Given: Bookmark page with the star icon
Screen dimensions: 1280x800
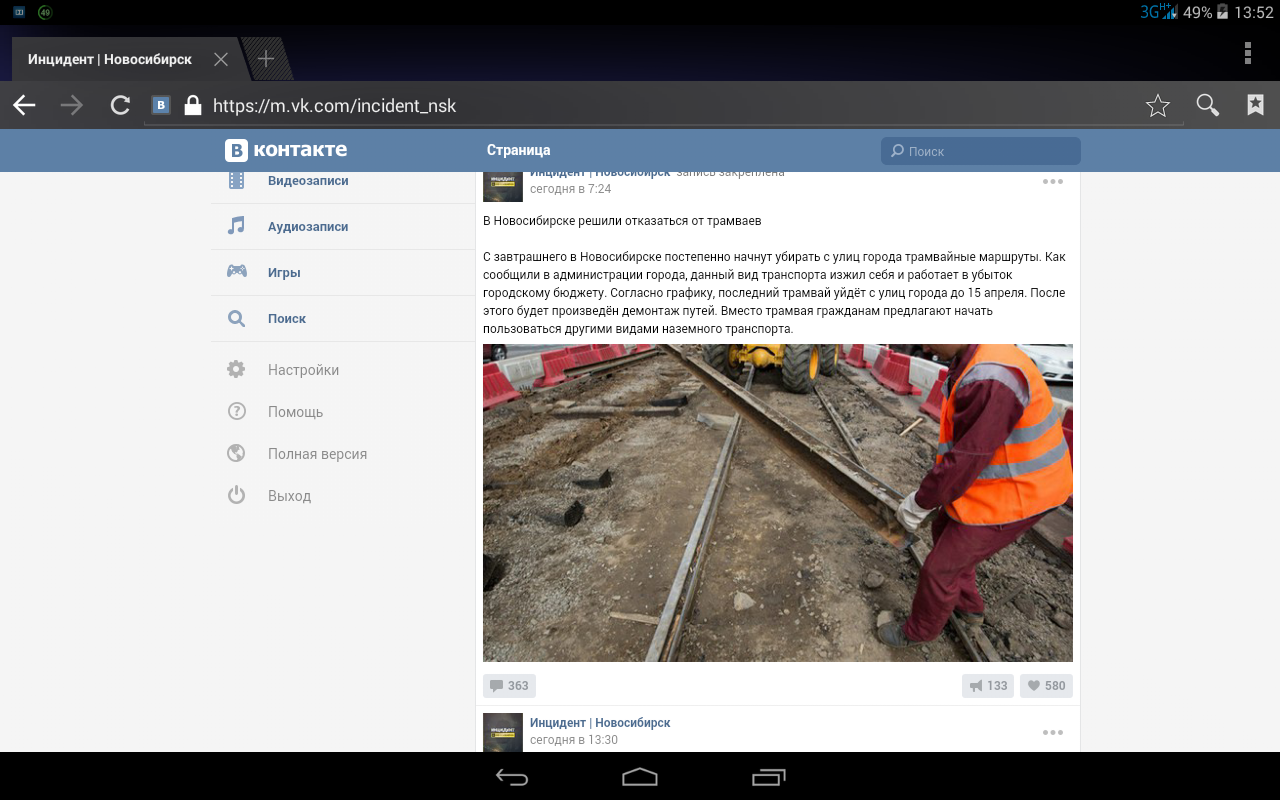Looking at the screenshot, I should [1157, 105].
